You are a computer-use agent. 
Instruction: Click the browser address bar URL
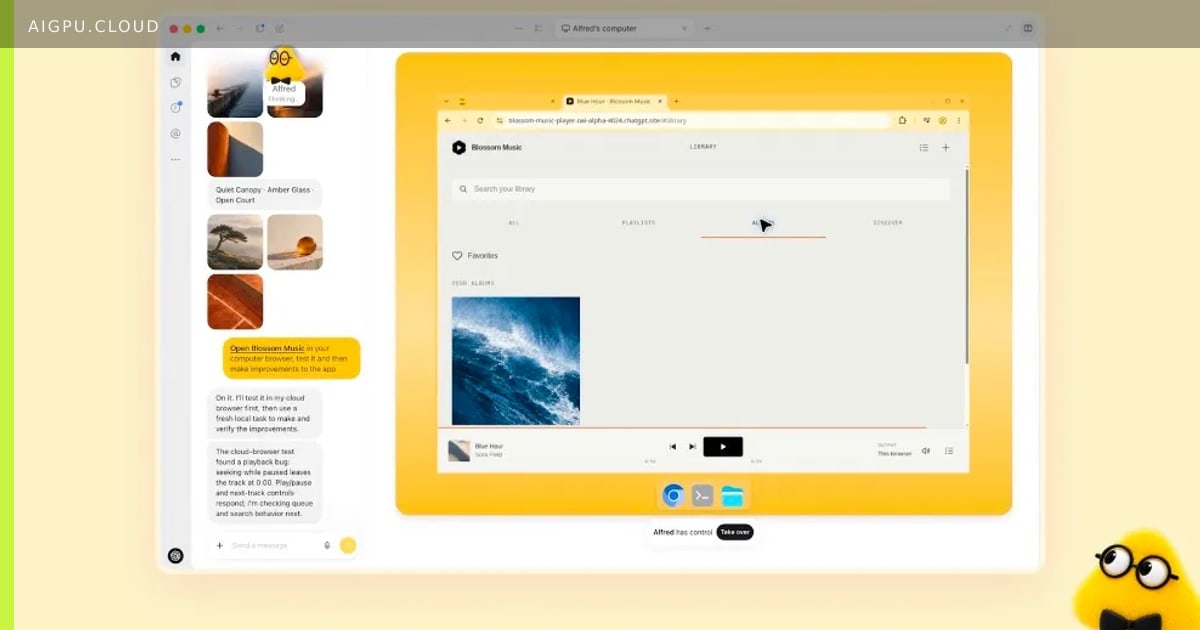(x=599, y=121)
